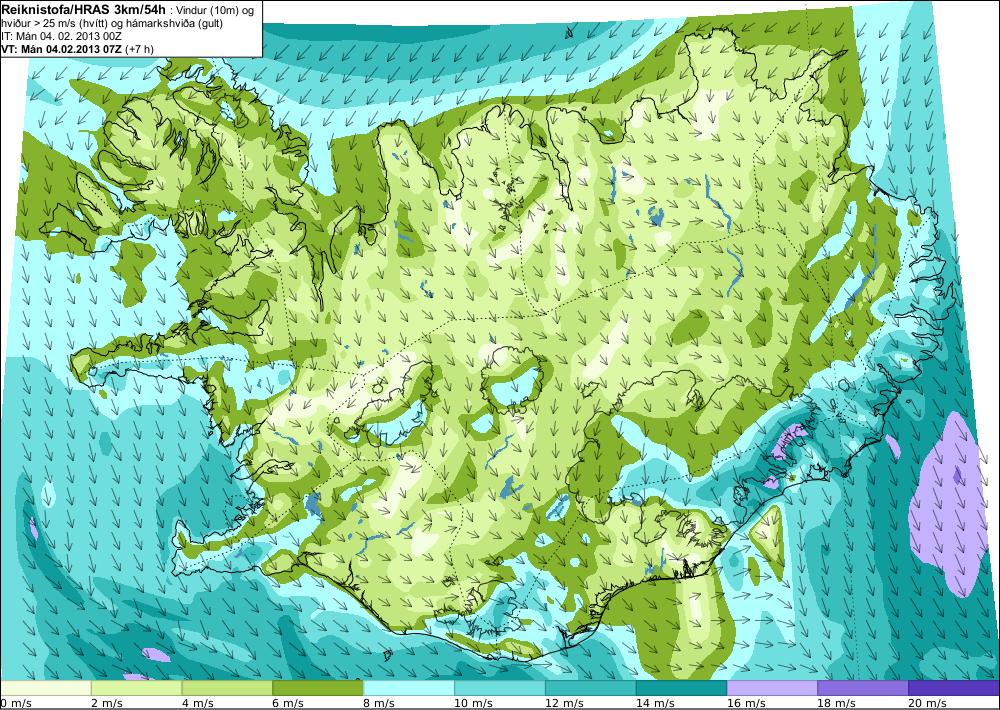Image resolution: width=1000 pixels, height=710 pixels.
Task: Click the '20 m/s' legend label
Action: (x=927, y=703)
